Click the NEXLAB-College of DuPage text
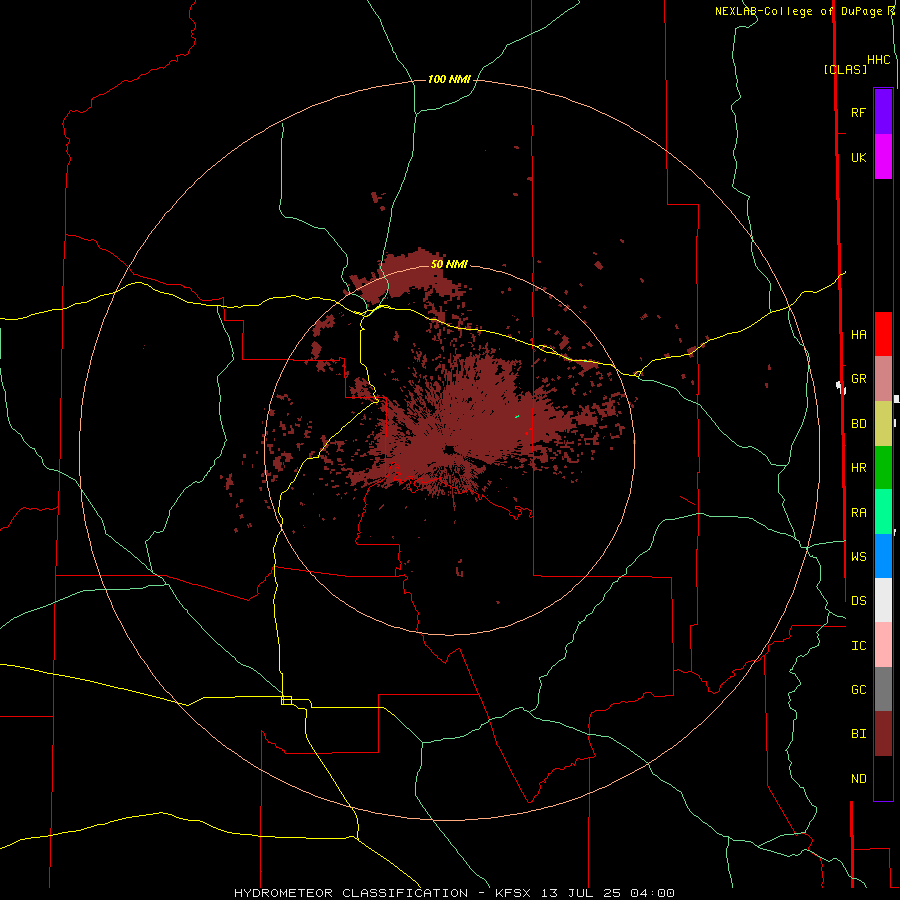The width and height of the screenshot is (900, 900). tap(798, 11)
